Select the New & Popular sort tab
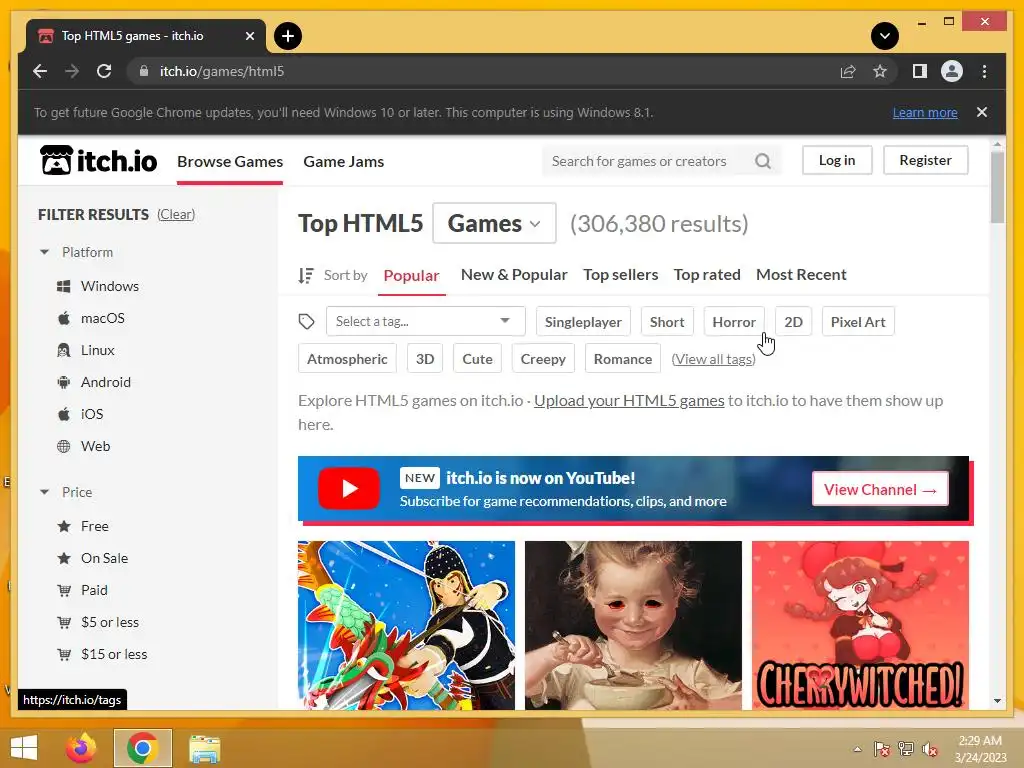This screenshot has width=1024, height=768. pyautogui.click(x=514, y=275)
